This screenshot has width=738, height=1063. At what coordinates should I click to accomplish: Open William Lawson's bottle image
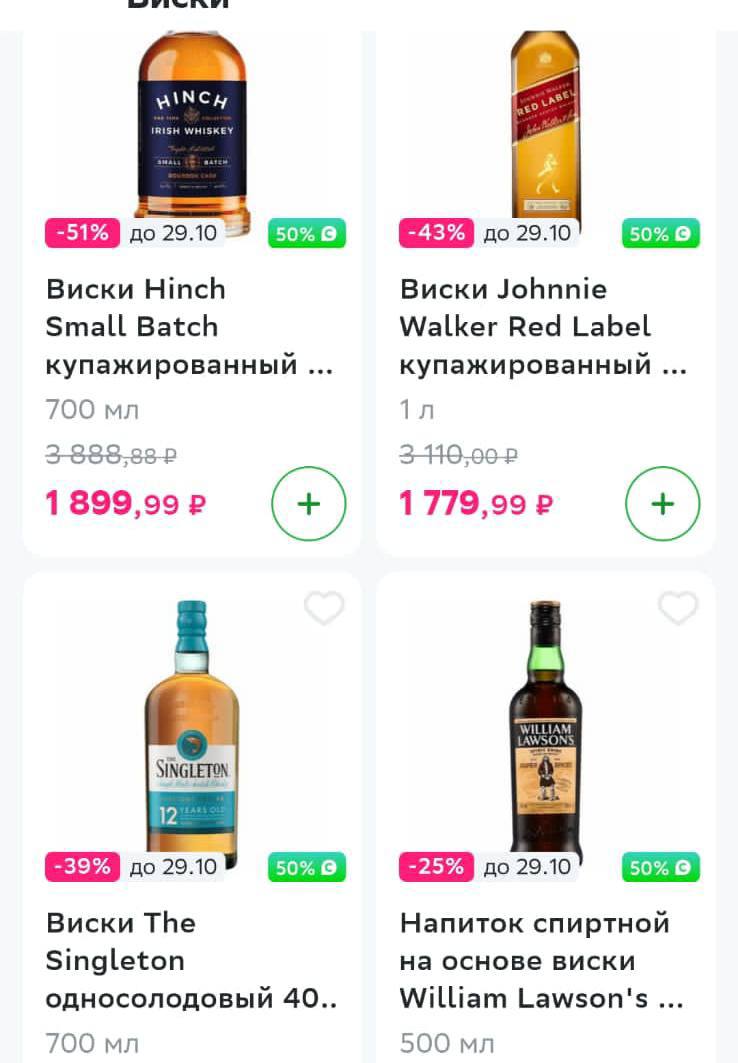point(546,731)
